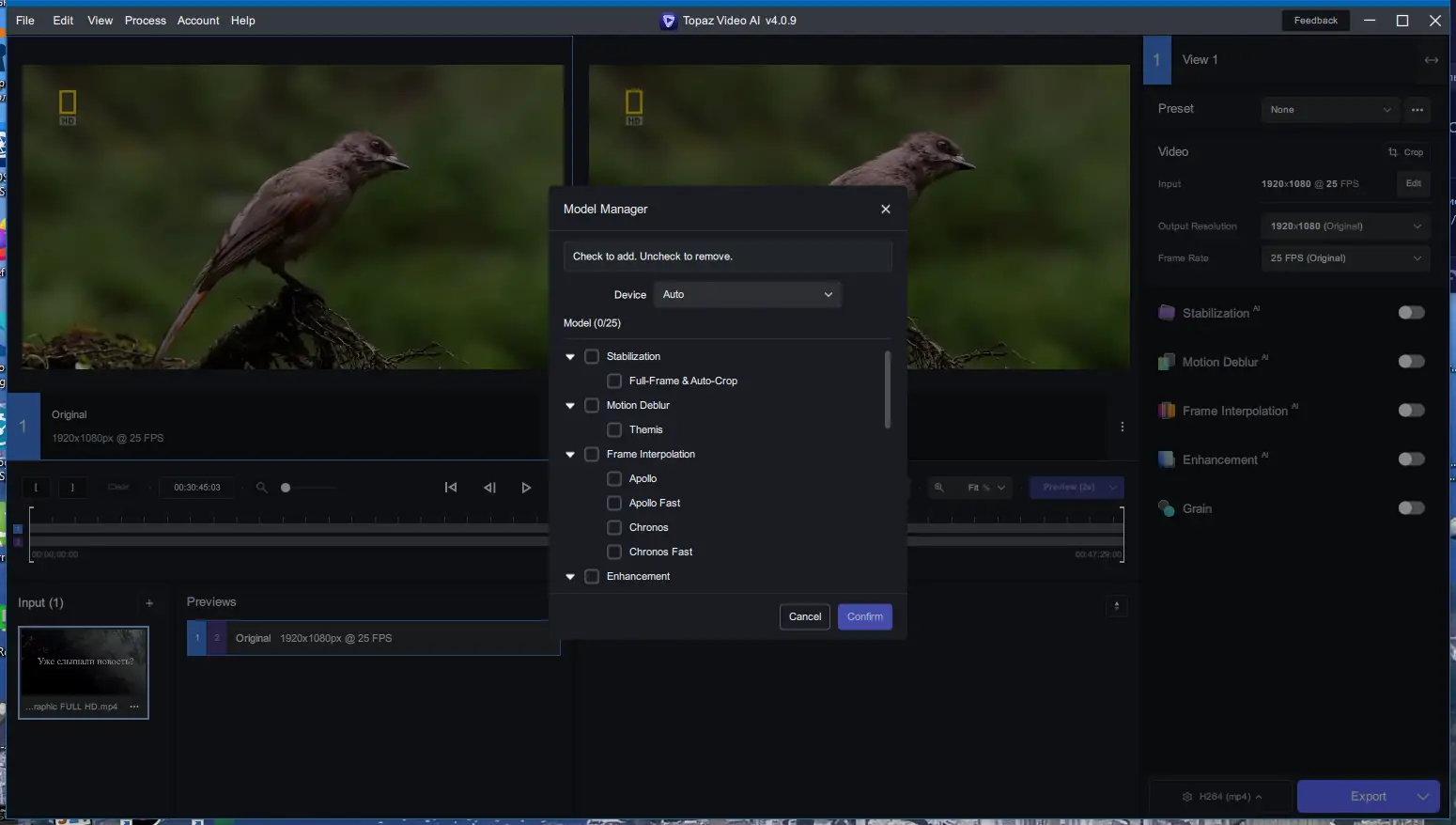
Task: Check the Stabilization model group checkbox
Action: pos(592,356)
